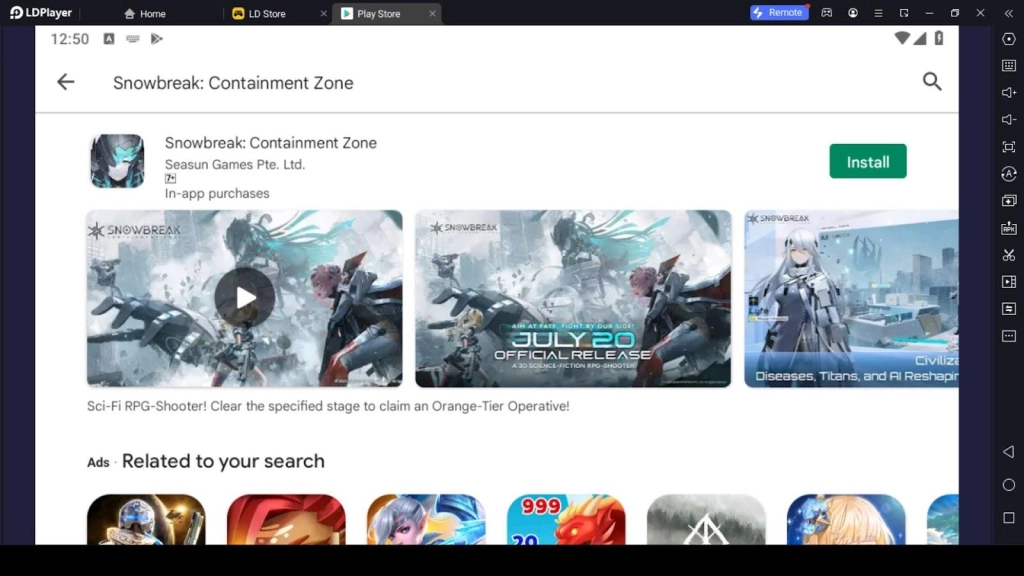The width and height of the screenshot is (1024, 576).
Task: Click the green Install button
Action: 867,161
